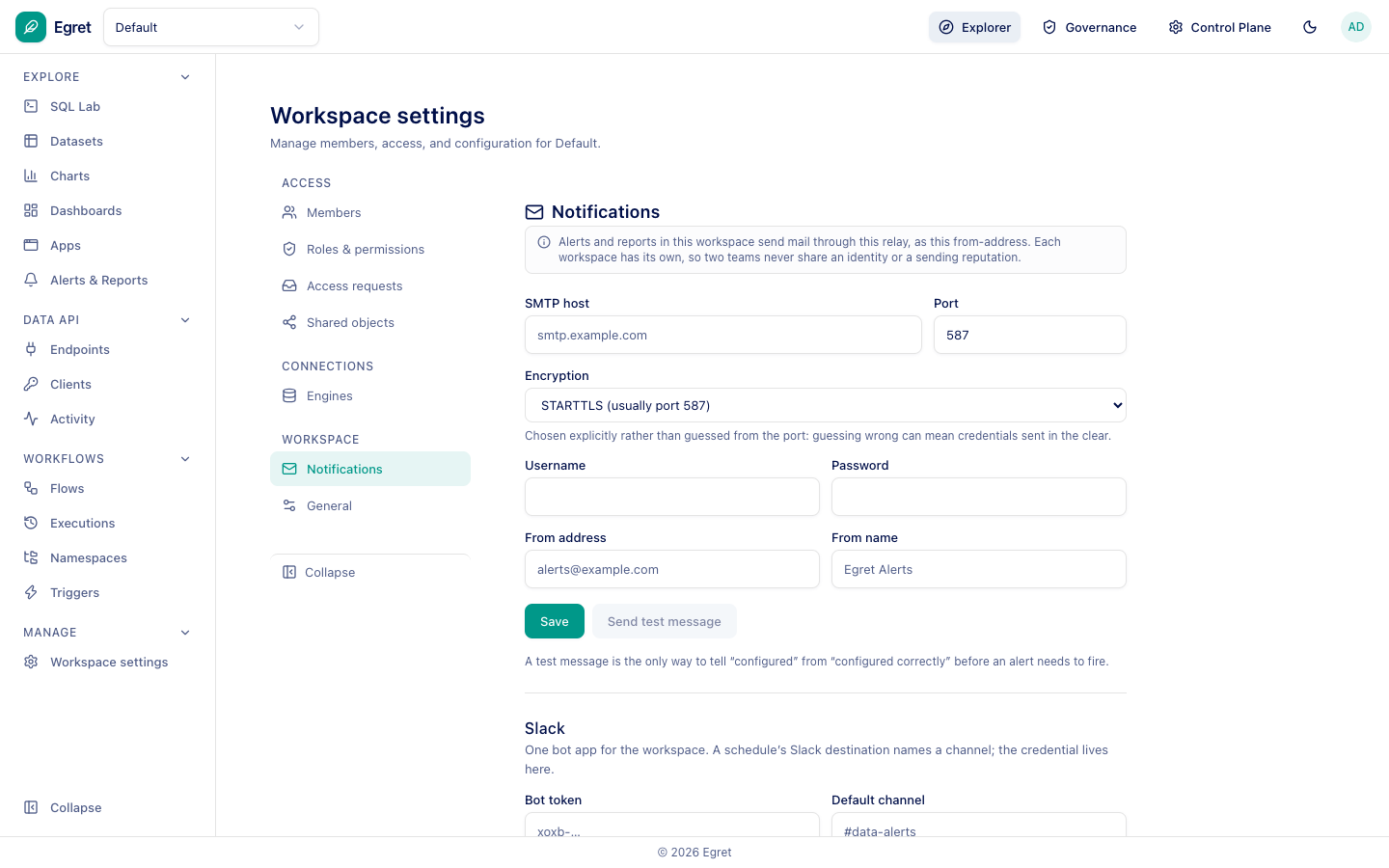Collapse the main left sidebar
This screenshot has width=1389, height=868.
108,807
